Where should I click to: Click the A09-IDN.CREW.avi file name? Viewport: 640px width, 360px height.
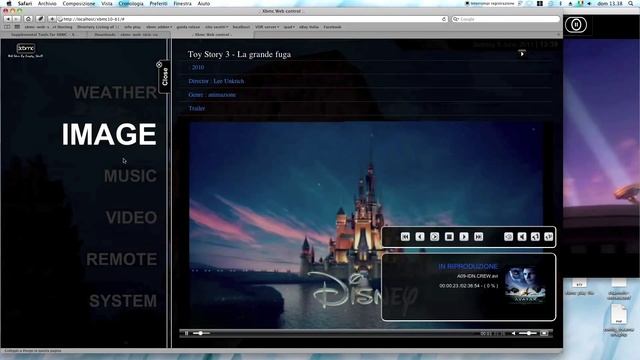point(477,276)
